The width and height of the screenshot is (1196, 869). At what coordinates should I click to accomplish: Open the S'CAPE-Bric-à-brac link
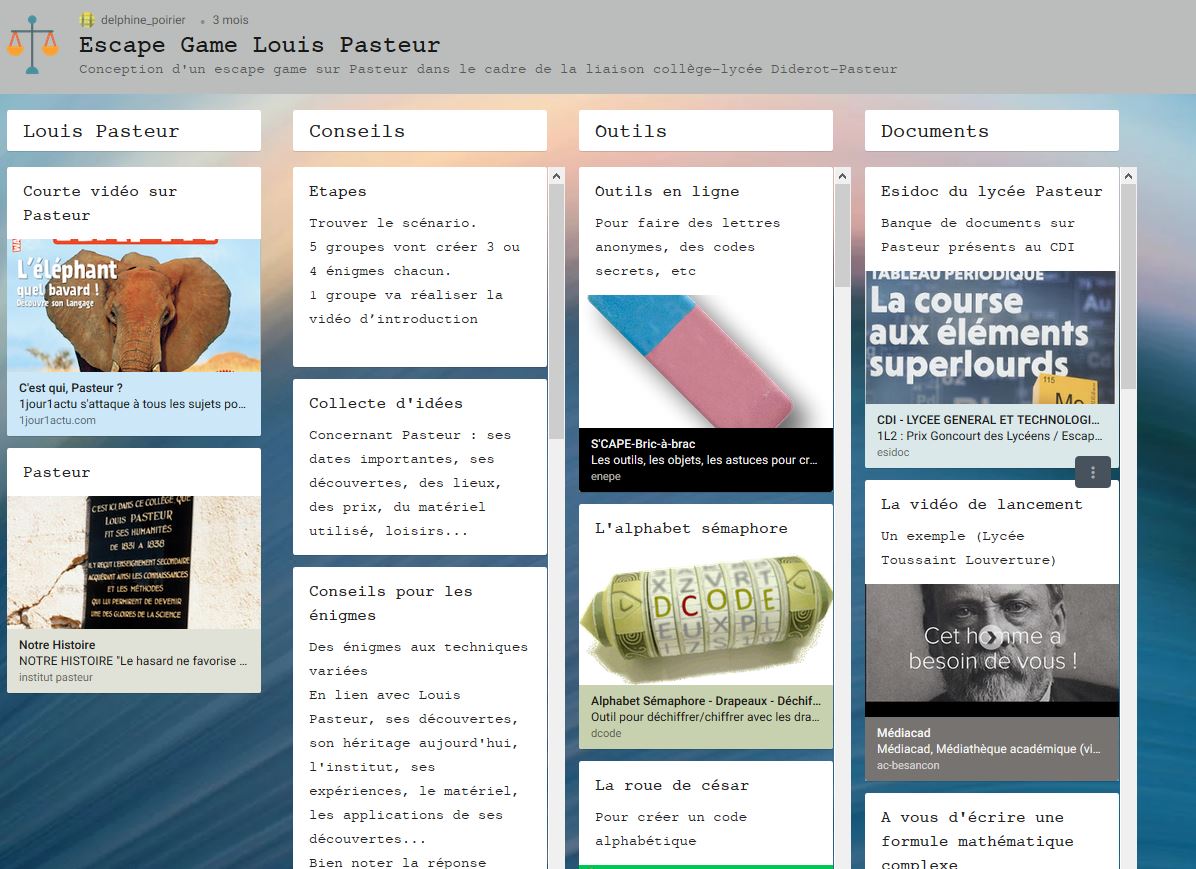point(706,459)
